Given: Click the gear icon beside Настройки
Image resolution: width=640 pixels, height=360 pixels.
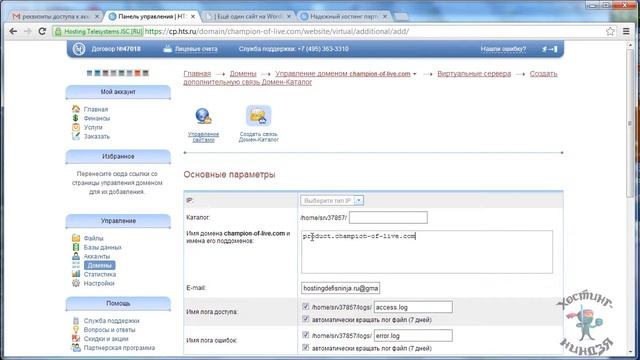Looking at the screenshot, I should [76, 283].
